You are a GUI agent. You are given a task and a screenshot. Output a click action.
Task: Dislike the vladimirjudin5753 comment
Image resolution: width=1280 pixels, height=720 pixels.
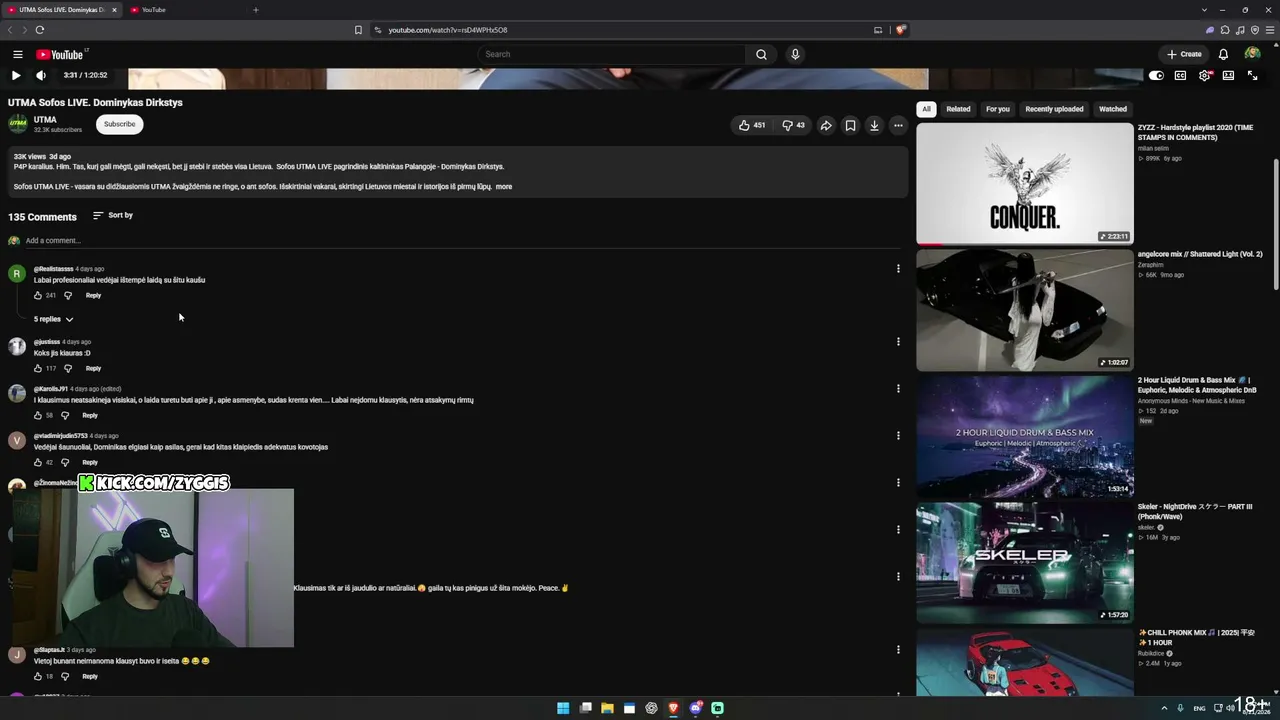point(65,462)
